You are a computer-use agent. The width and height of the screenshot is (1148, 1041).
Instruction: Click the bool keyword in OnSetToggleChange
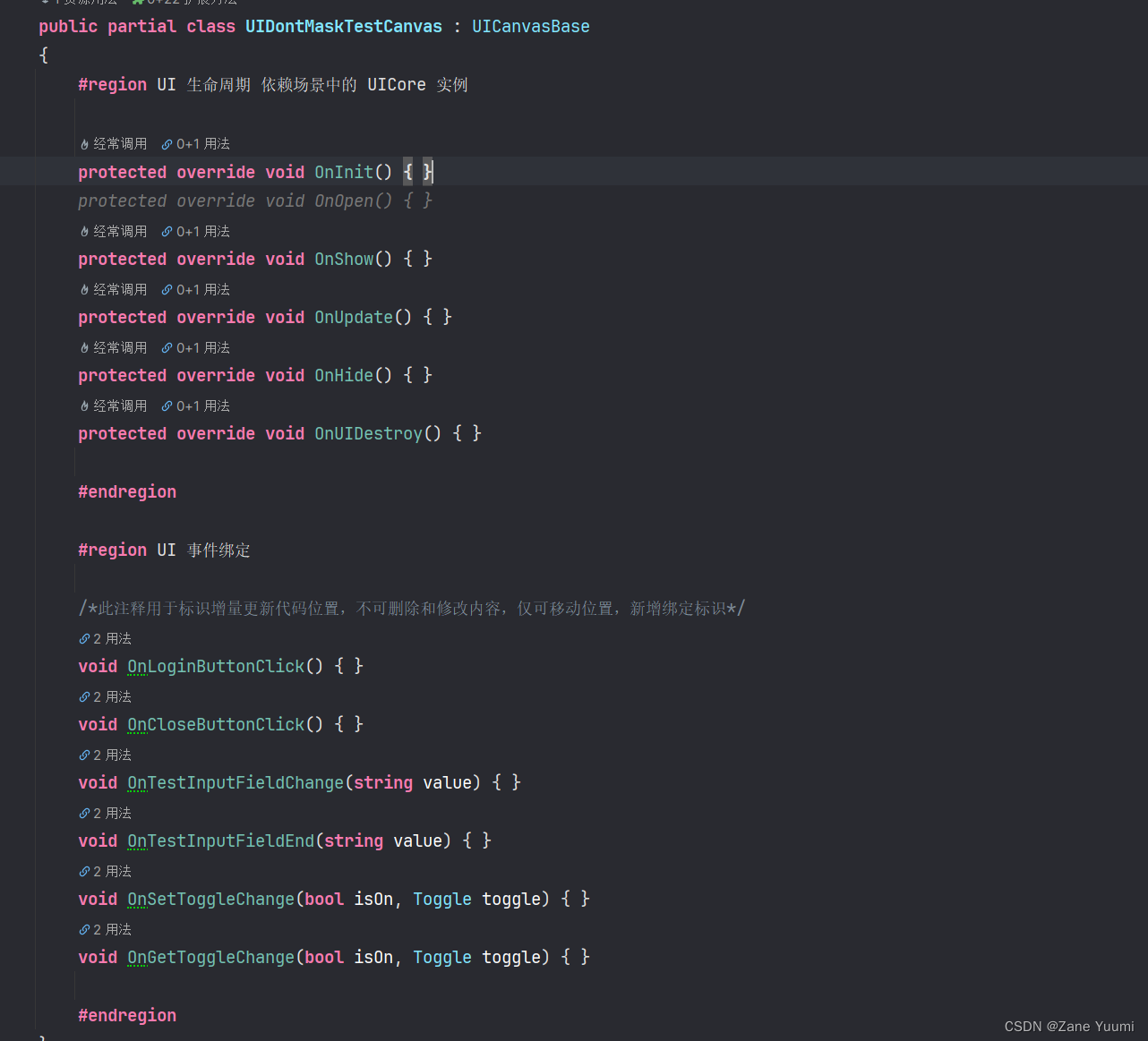[324, 900]
